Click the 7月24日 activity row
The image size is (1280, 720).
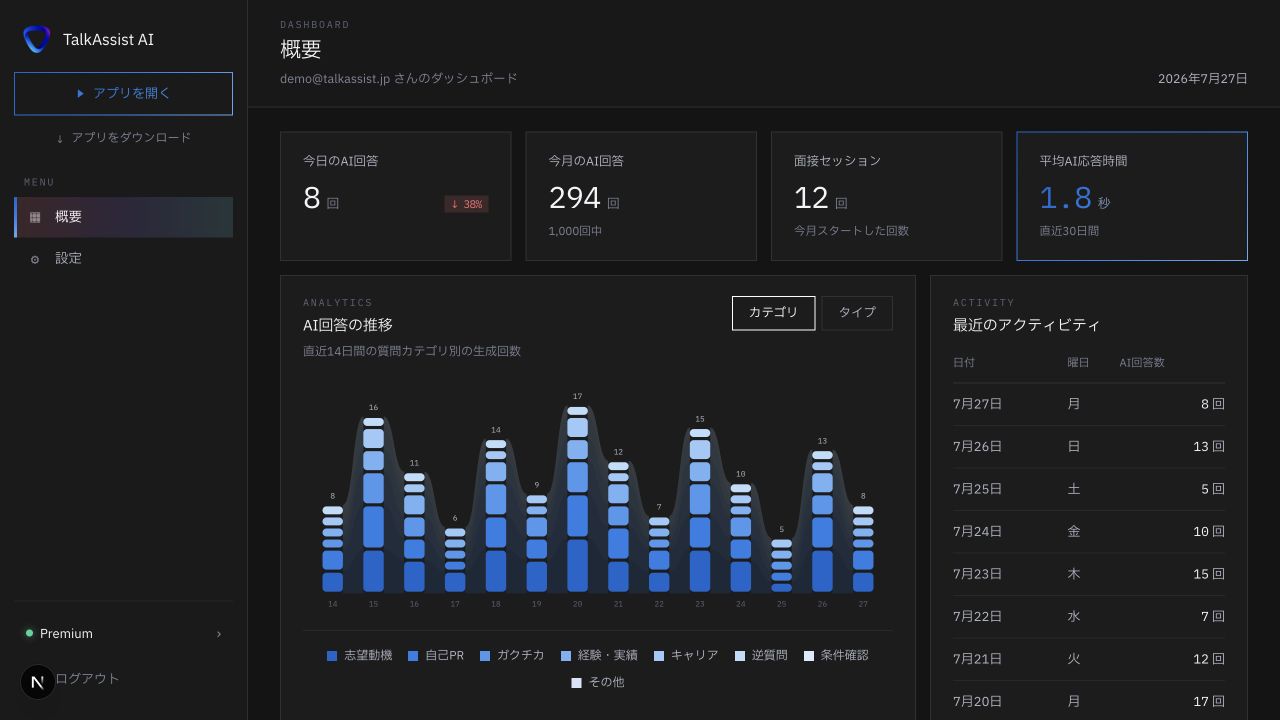coord(1089,532)
